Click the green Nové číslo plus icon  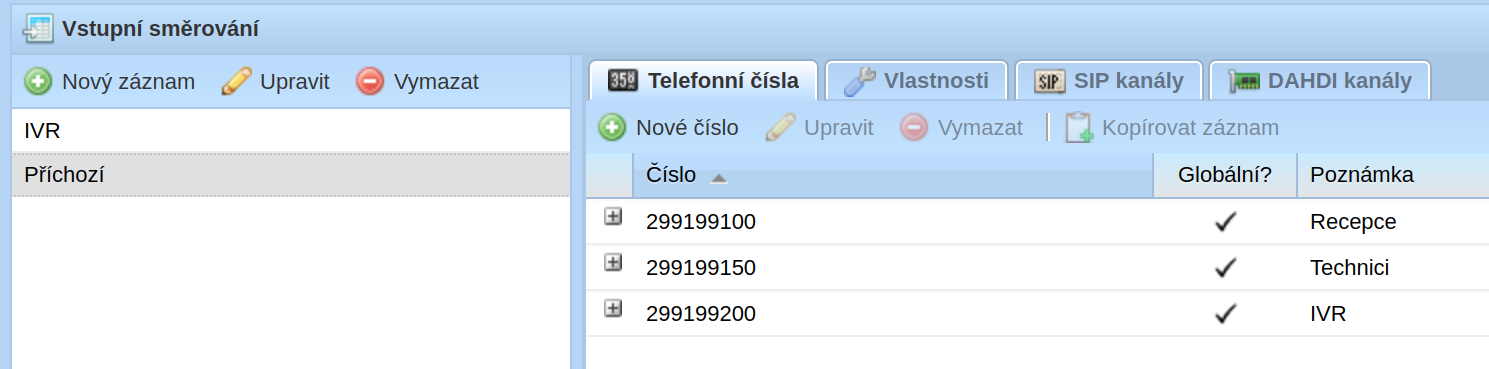click(x=612, y=128)
